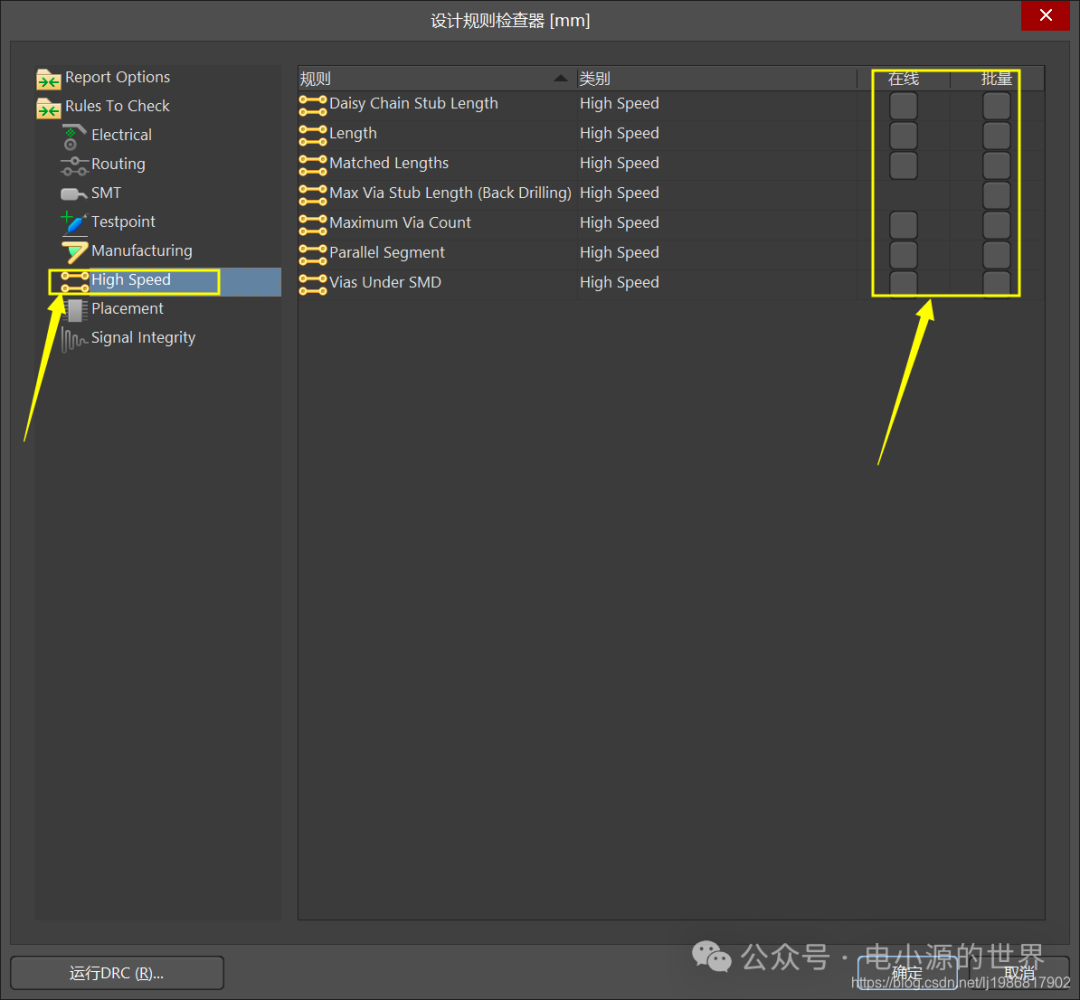
Task: Select the Signal Integrity waveform icon
Action: (74, 340)
